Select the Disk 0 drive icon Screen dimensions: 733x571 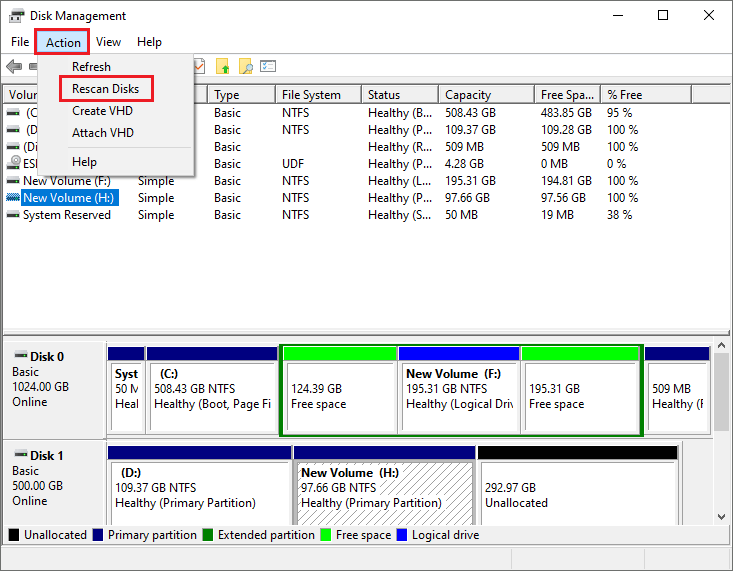(21, 354)
